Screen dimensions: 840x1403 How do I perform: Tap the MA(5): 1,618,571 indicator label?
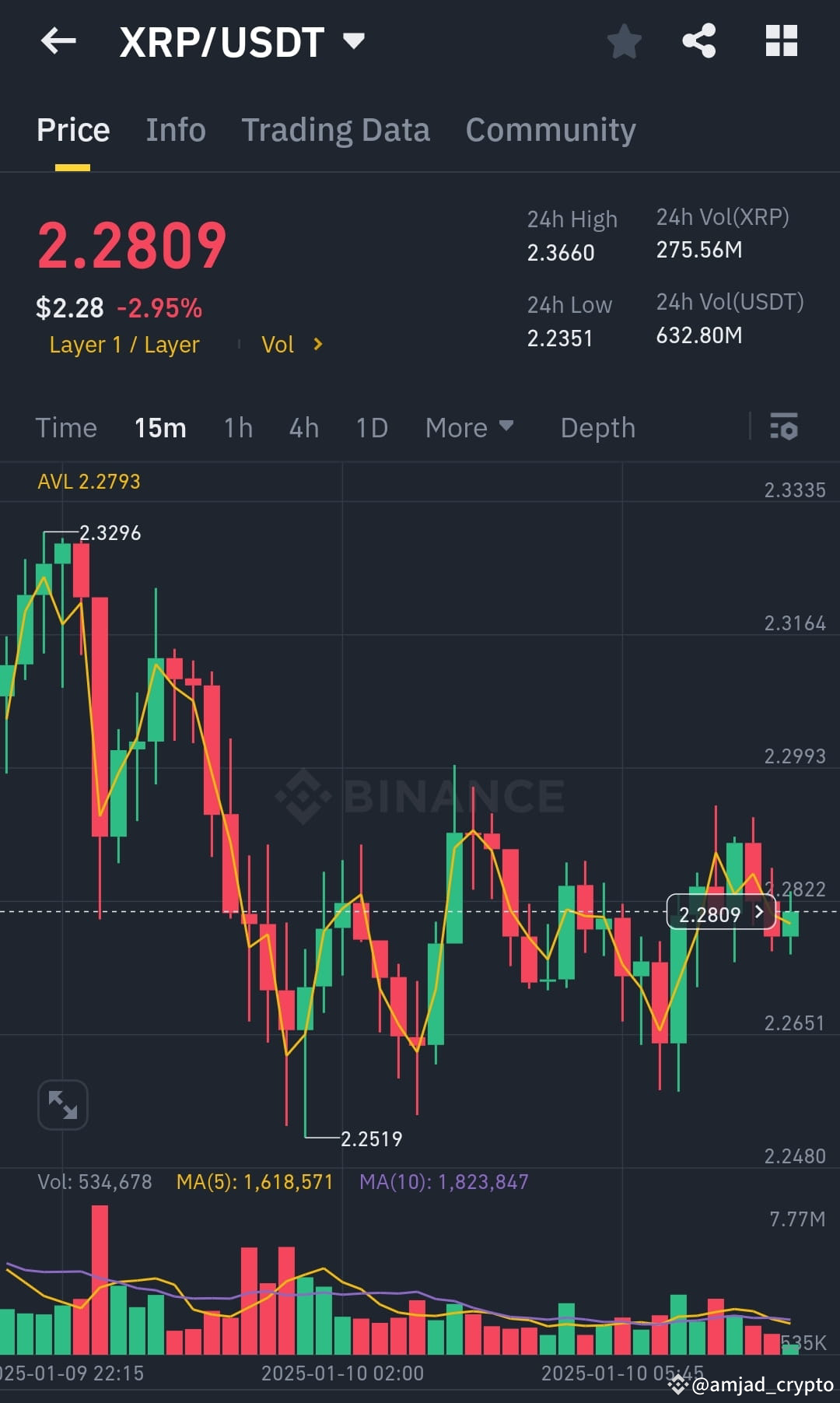click(254, 1182)
